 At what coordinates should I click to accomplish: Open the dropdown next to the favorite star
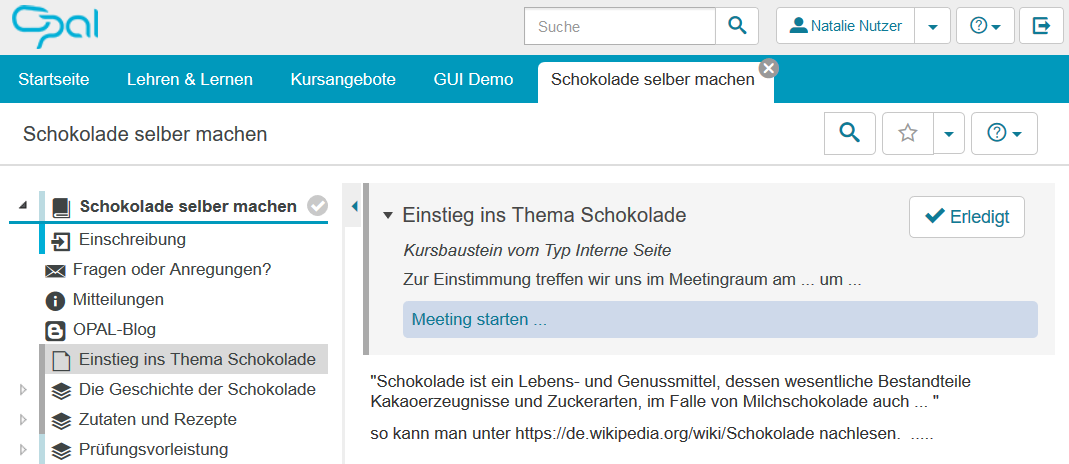[949, 133]
